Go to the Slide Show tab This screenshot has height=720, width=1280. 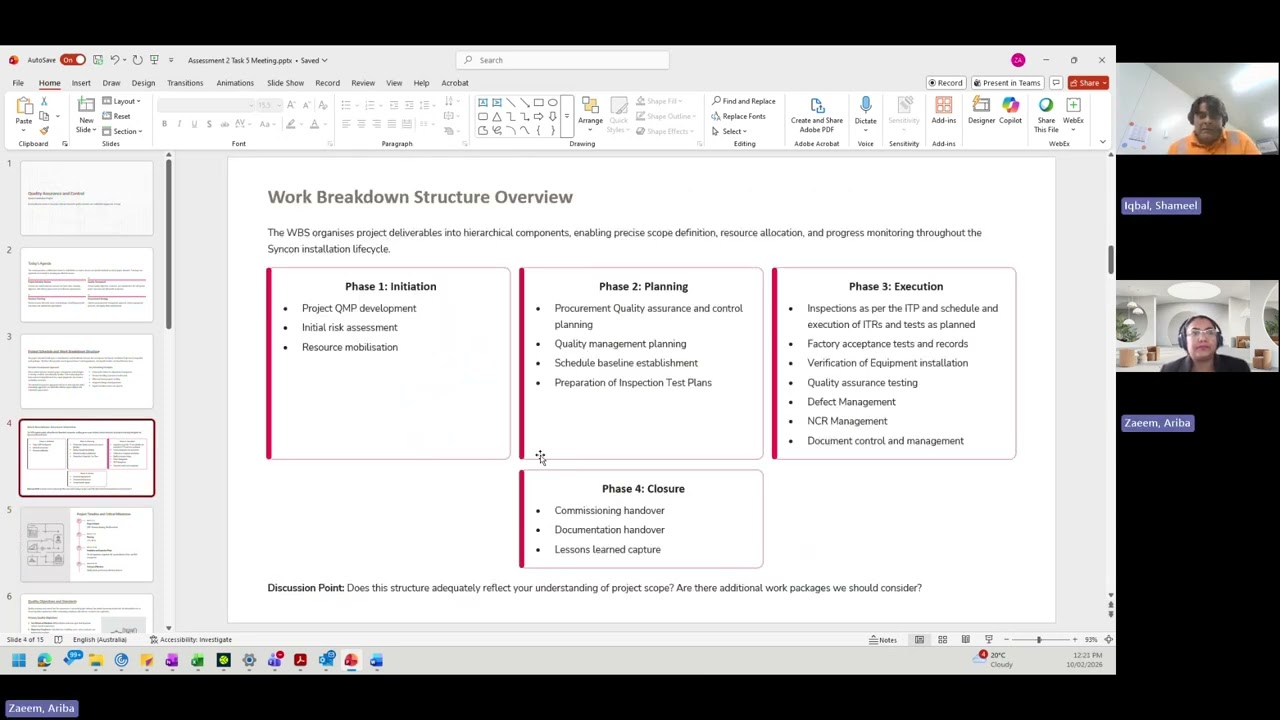pyautogui.click(x=285, y=83)
